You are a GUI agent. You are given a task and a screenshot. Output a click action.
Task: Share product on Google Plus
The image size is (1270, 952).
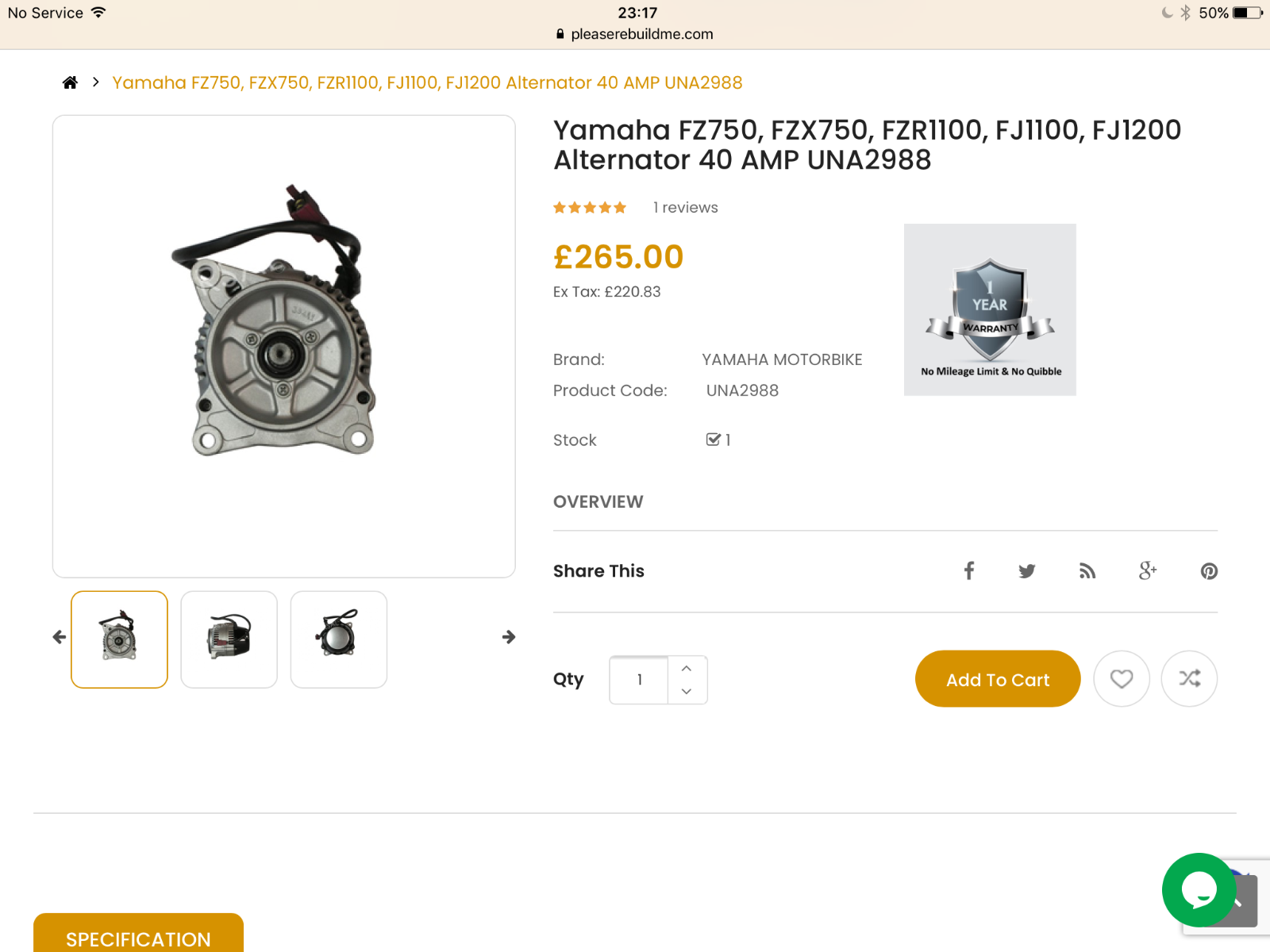[x=1148, y=570]
